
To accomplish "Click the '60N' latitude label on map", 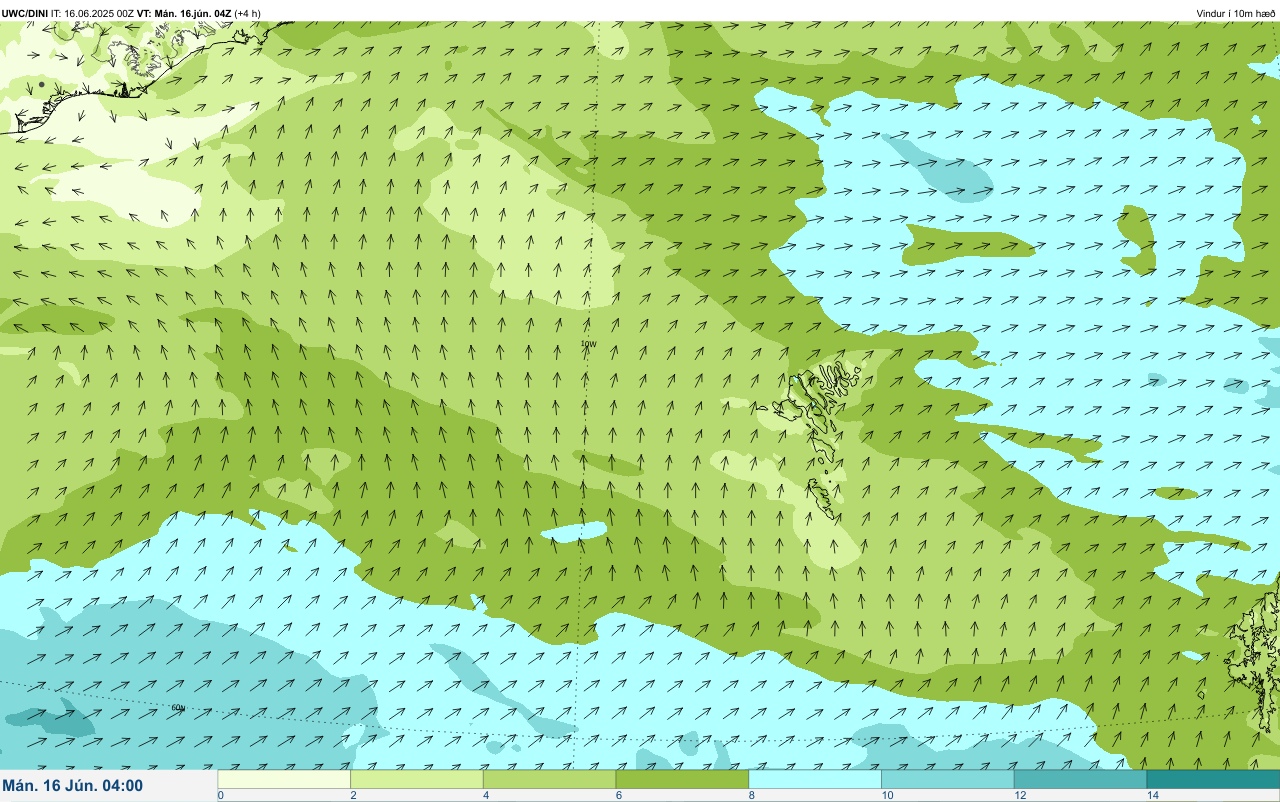I will (x=178, y=708).
